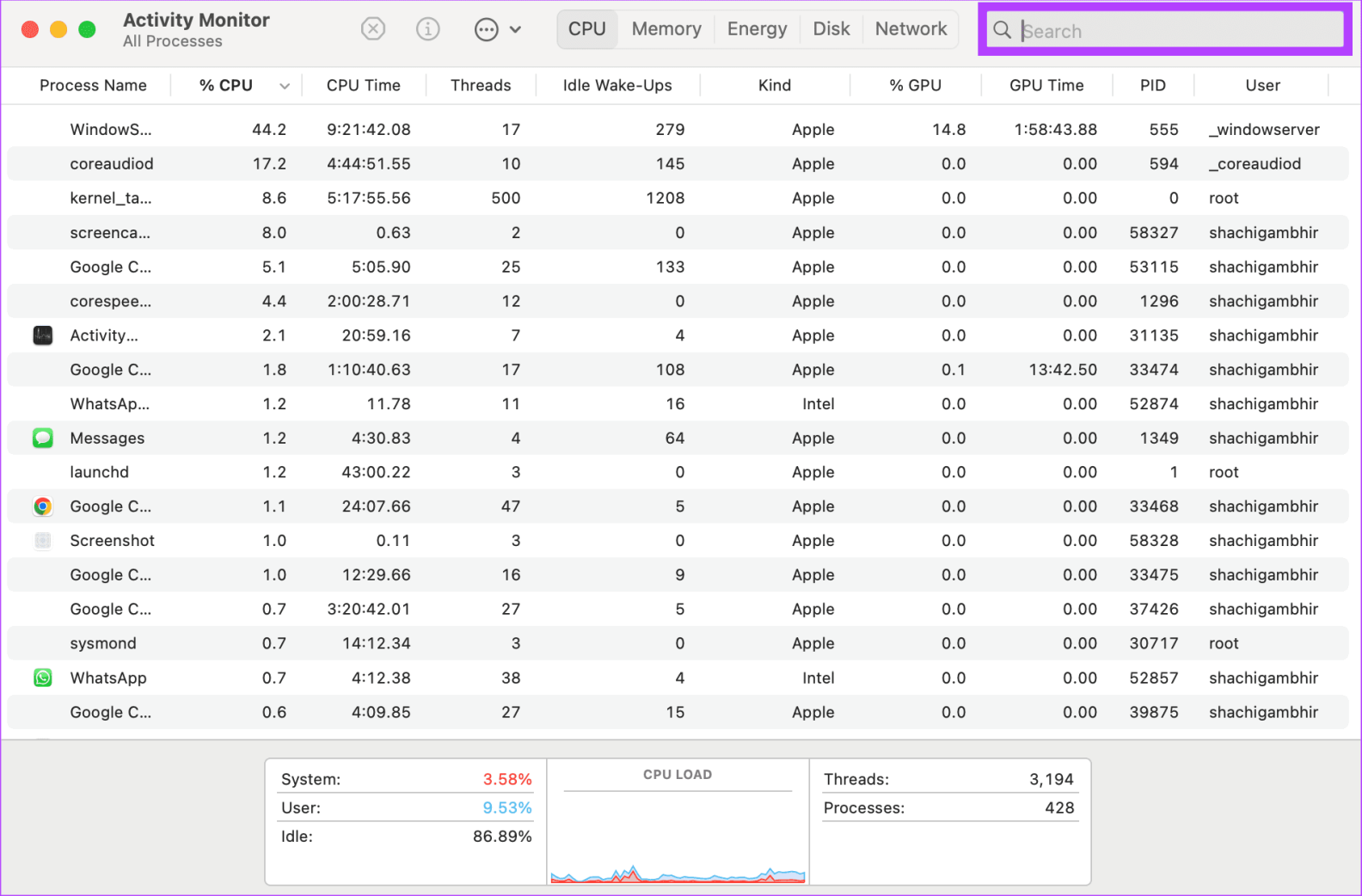Click the stop process X icon
The image size is (1362, 896).
coord(372,29)
